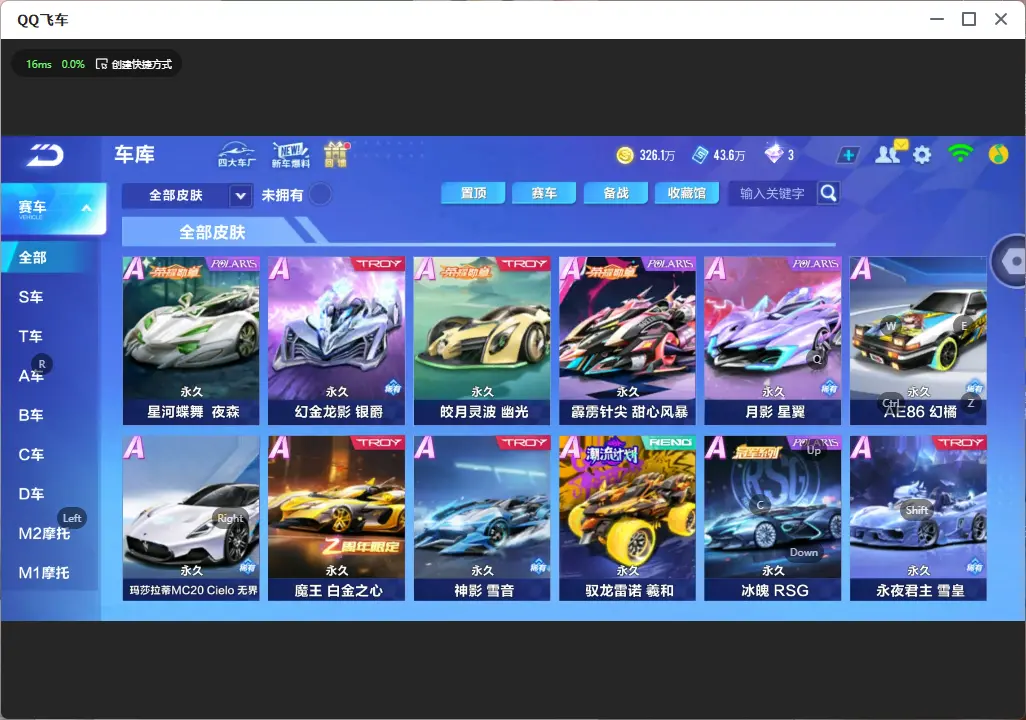Click the yellow-green globe icon
The image size is (1026, 720).
click(x=998, y=154)
